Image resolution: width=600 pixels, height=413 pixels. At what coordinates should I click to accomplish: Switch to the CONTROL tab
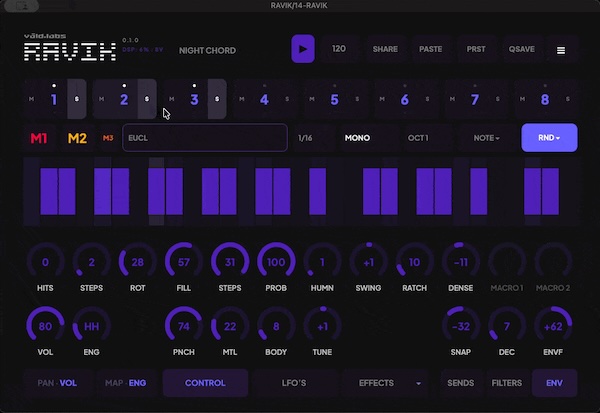(205, 383)
